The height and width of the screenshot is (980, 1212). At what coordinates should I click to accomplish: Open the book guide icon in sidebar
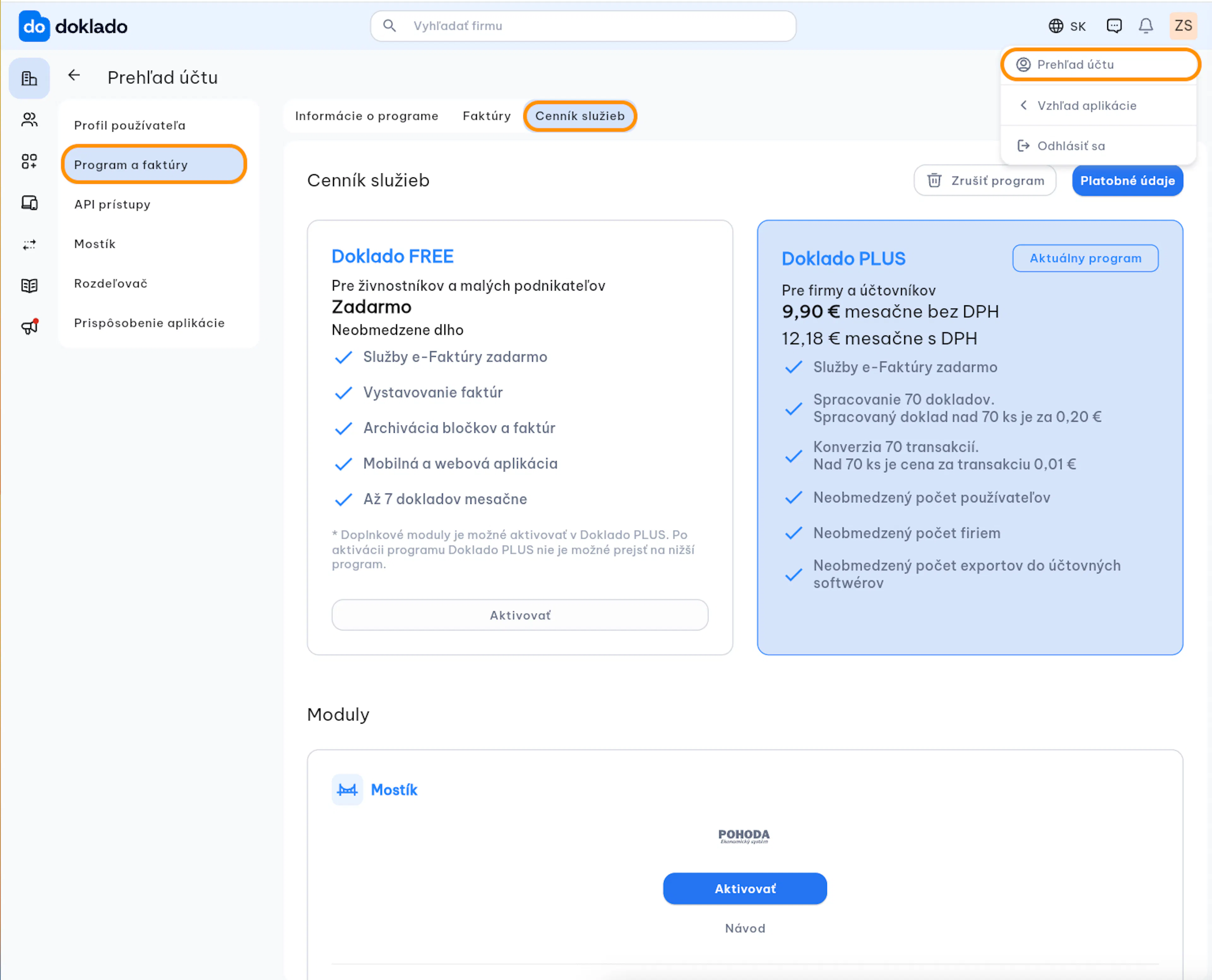pos(29,286)
